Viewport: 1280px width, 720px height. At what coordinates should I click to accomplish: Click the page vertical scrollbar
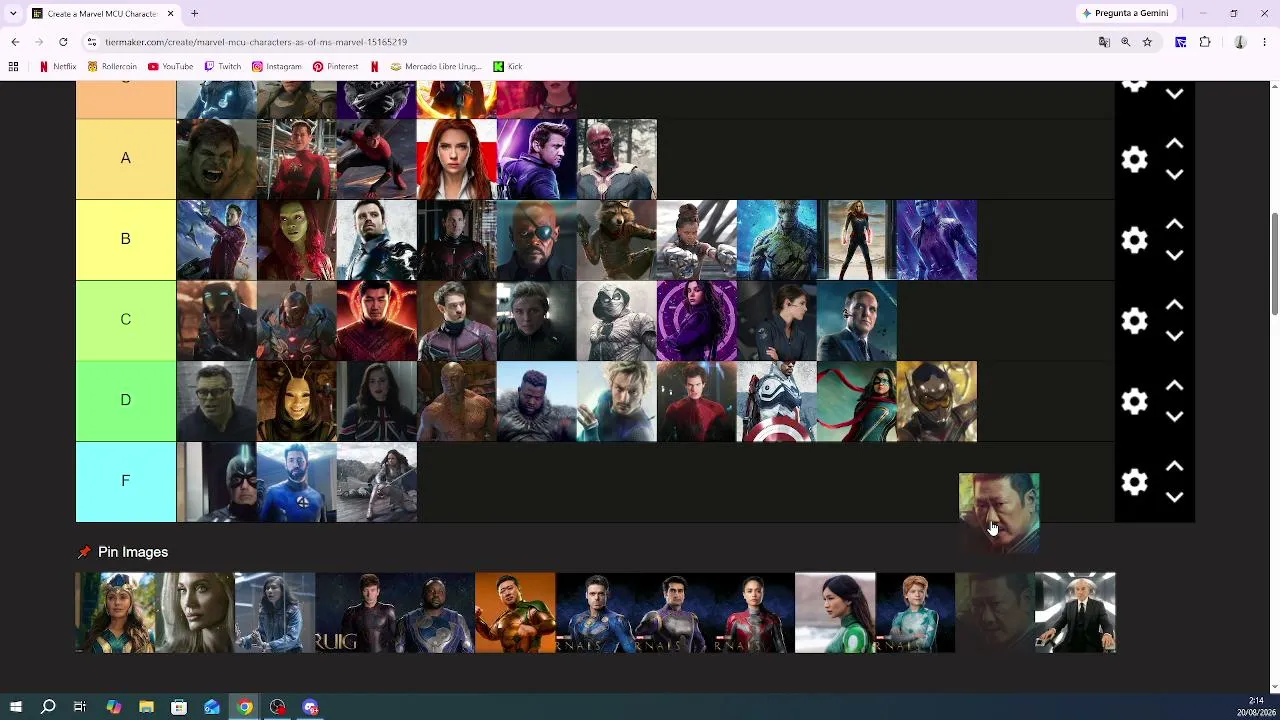[x=1274, y=265]
